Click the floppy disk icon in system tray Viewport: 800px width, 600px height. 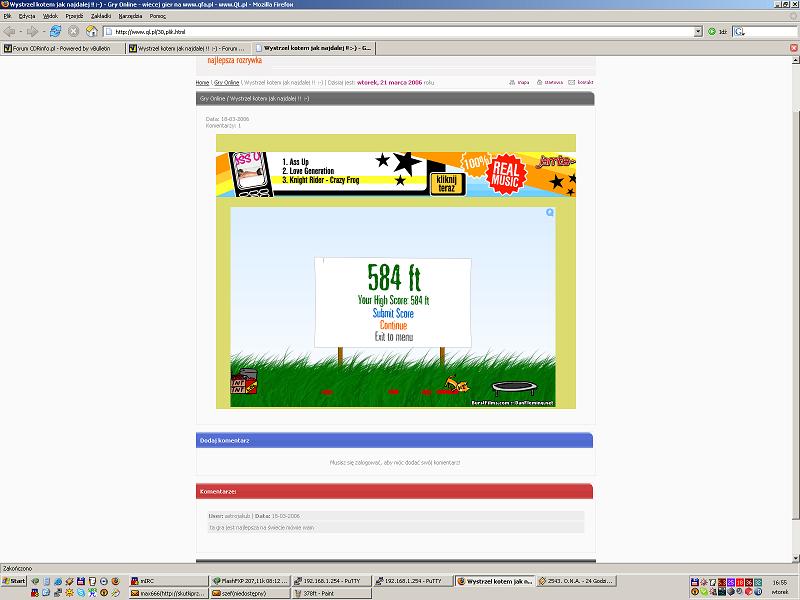pos(694,582)
